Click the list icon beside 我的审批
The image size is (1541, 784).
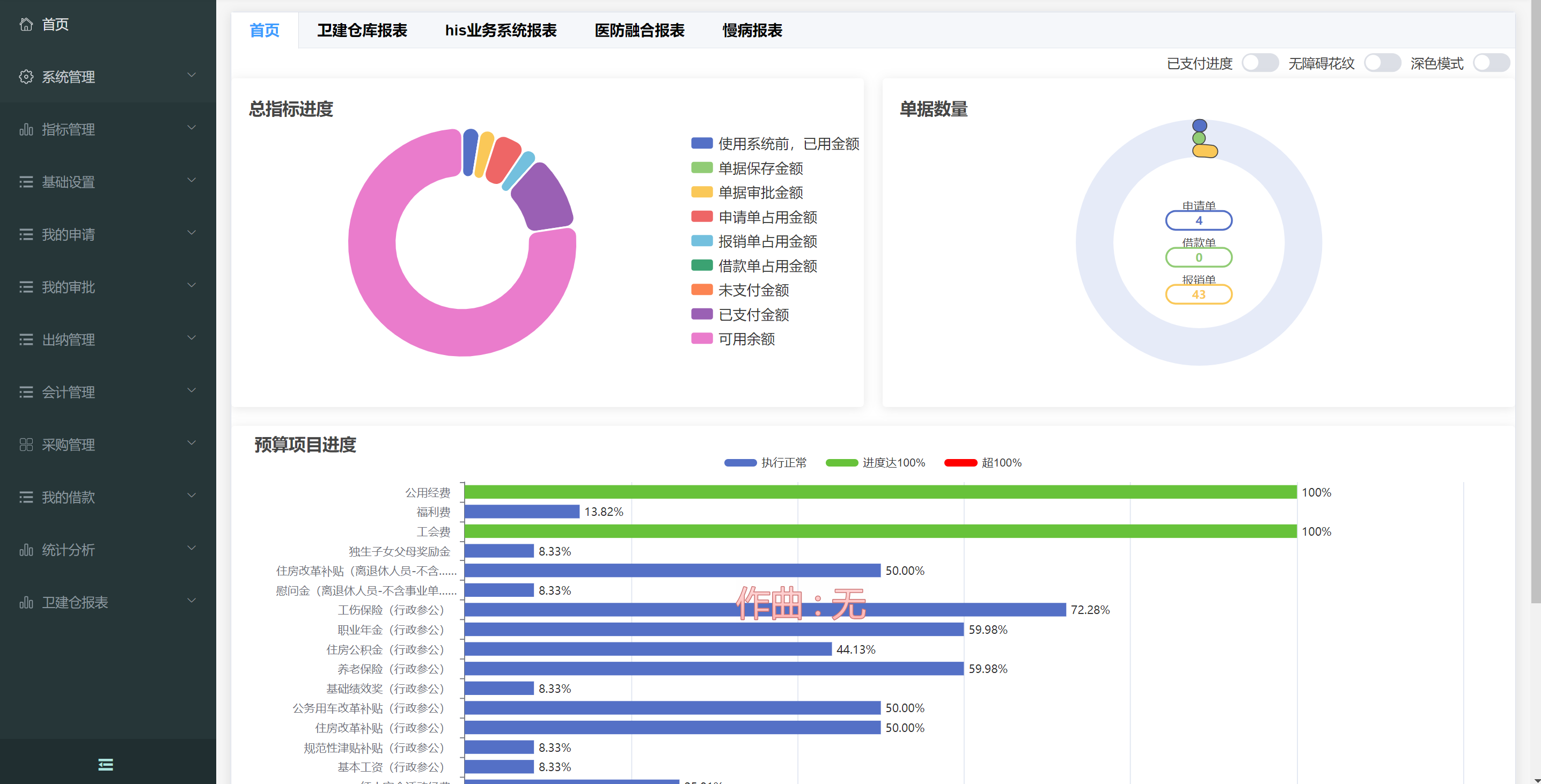26,287
